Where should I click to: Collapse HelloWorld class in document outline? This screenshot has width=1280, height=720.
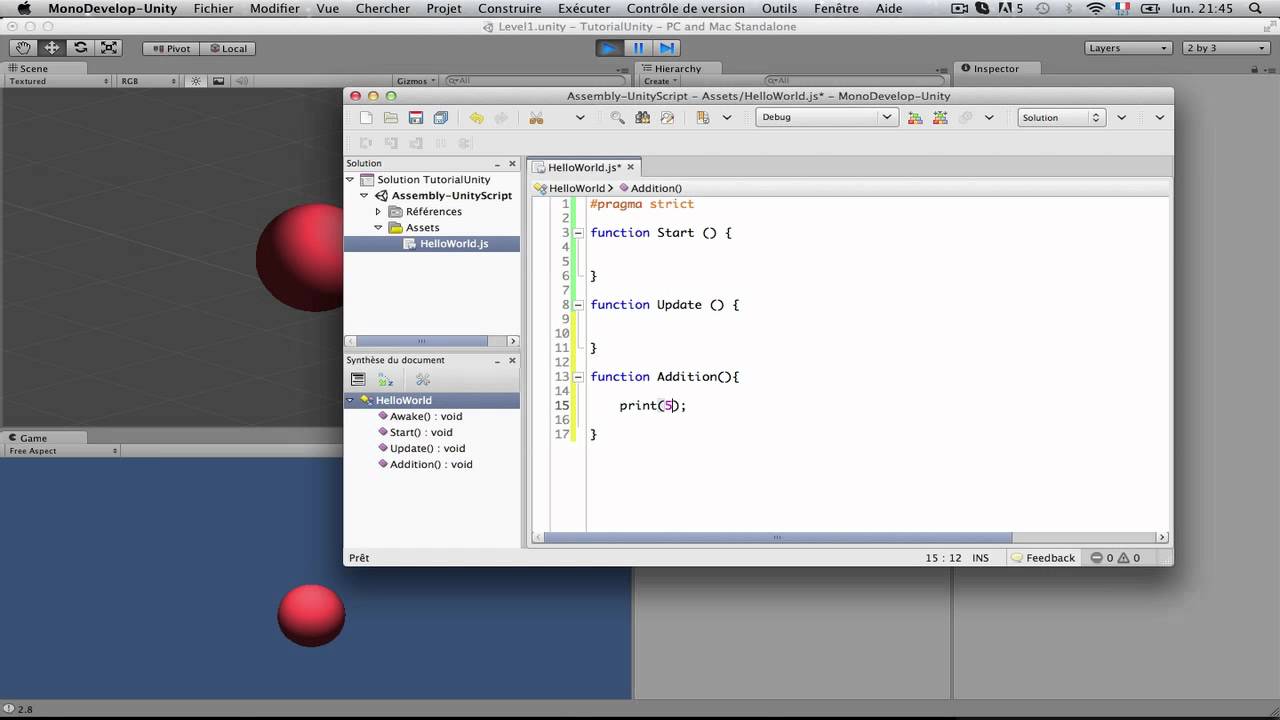point(350,400)
